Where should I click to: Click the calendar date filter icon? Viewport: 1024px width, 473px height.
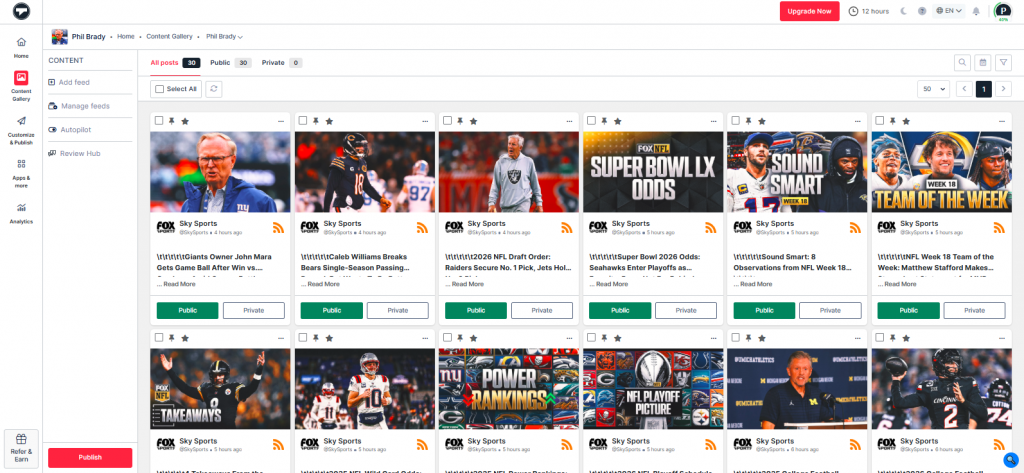pyautogui.click(x=983, y=62)
